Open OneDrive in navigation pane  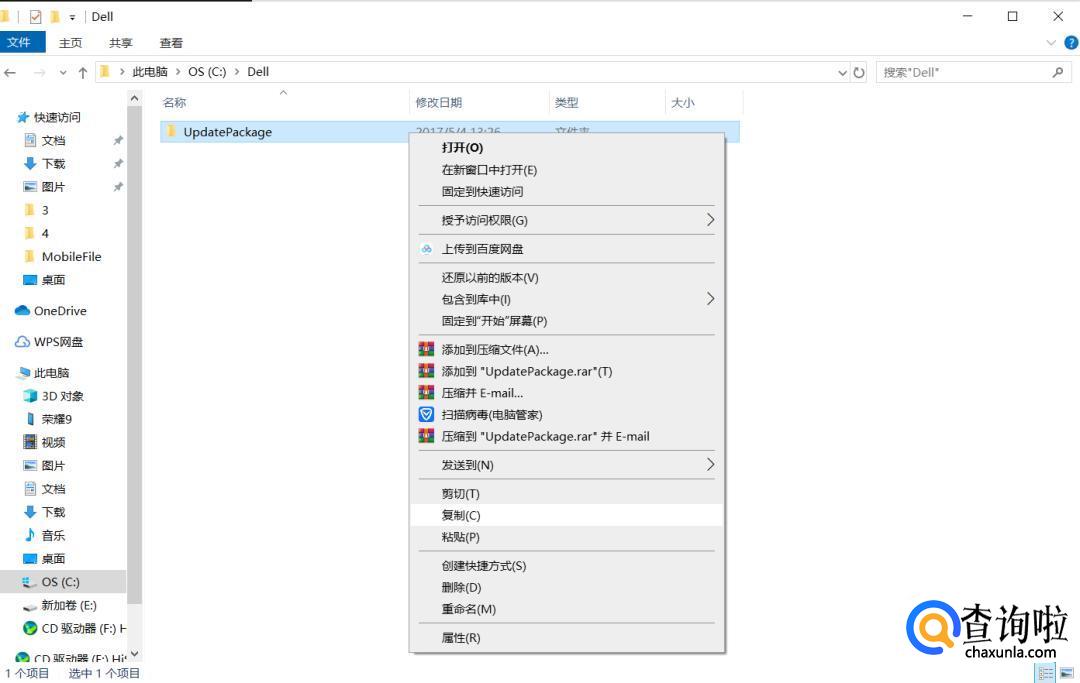pyautogui.click(x=60, y=311)
